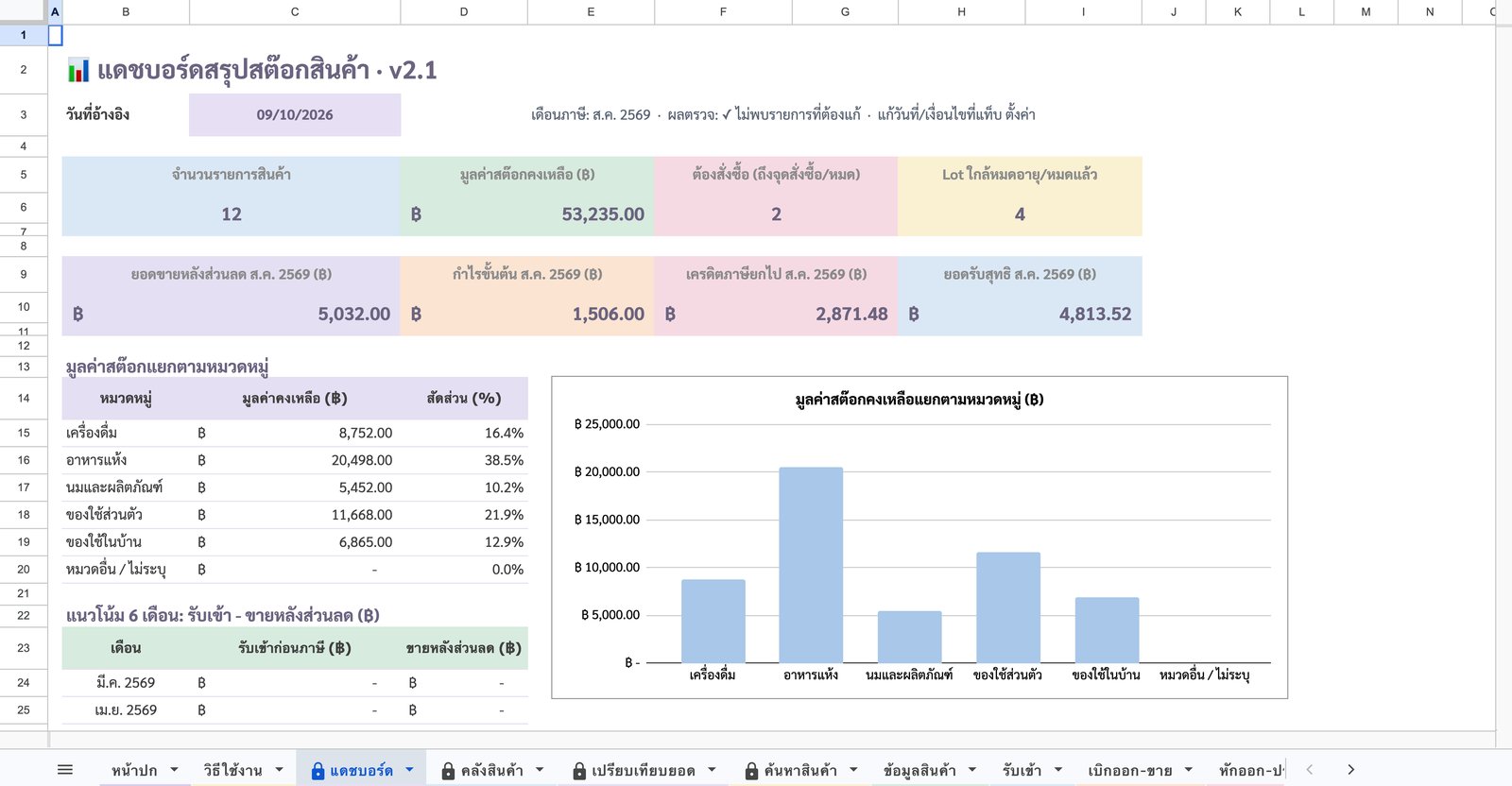Open dropdown arrow for เบิกออก-ขาย sheet tab
Screen dimensions: 1512x786
click(x=1189, y=770)
